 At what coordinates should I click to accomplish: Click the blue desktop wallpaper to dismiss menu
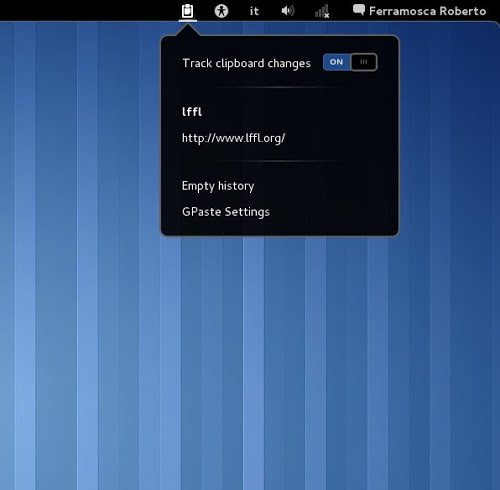(250, 350)
